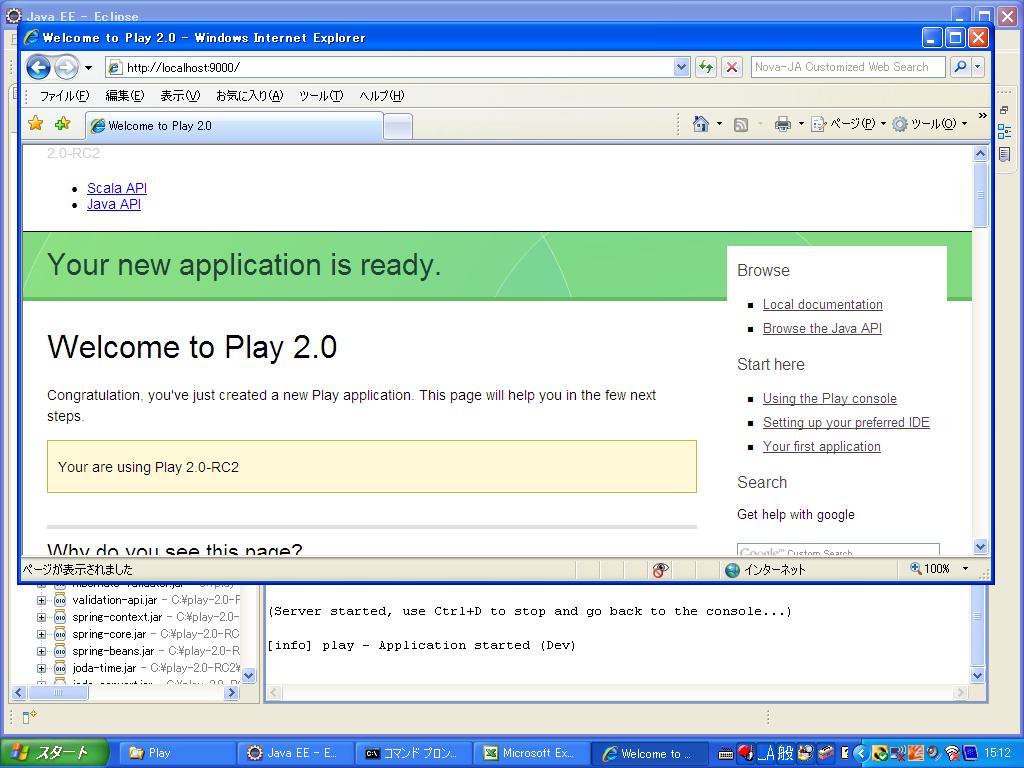Select spring-core.jar jar icon in Eclipse
Screen dimensions: 1024x768
click(59, 634)
